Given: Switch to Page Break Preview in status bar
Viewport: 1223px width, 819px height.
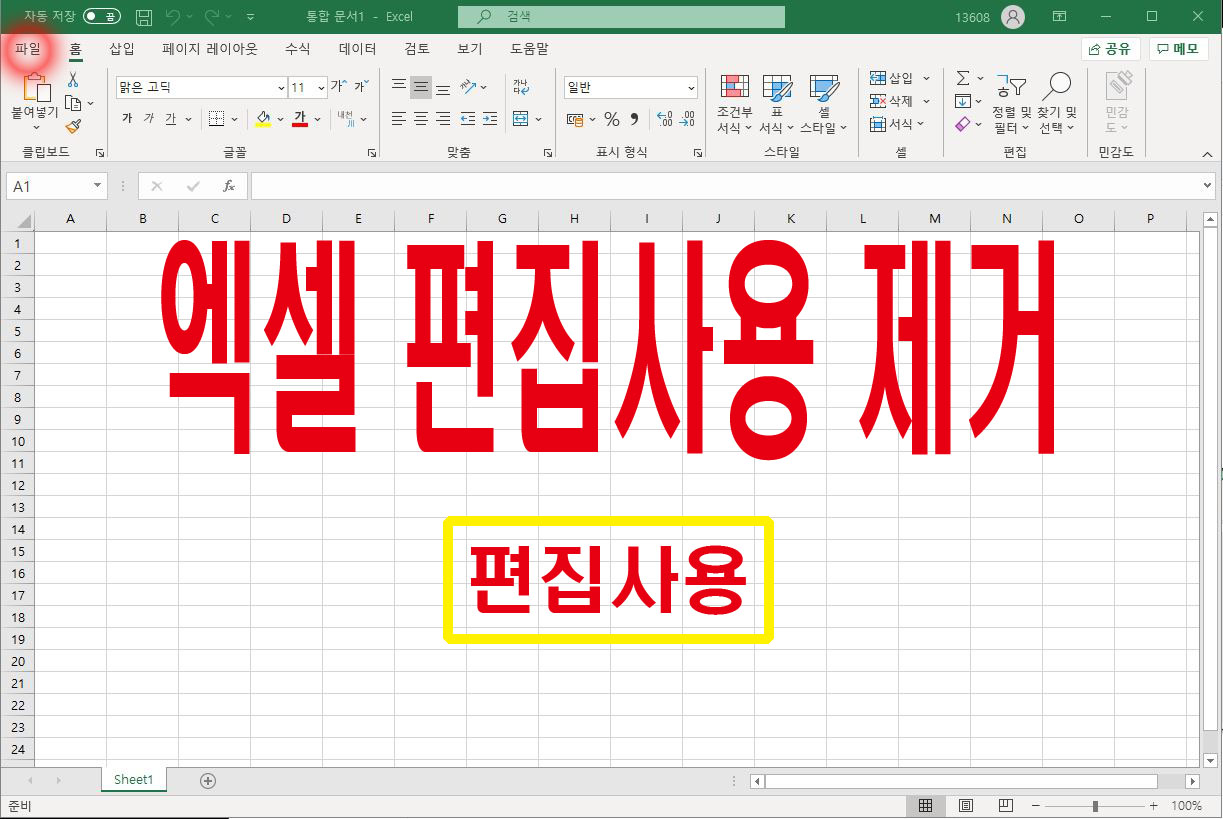Looking at the screenshot, I should tap(1006, 805).
